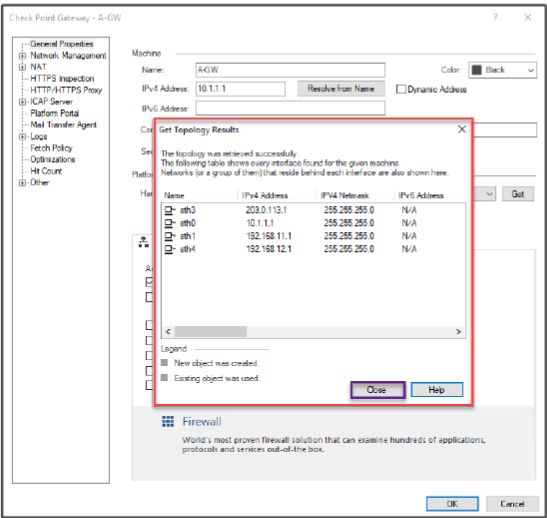This screenshot has width=547, height=518.
Task: Click the black color swatch in Color box
Action: click(477, 70)
